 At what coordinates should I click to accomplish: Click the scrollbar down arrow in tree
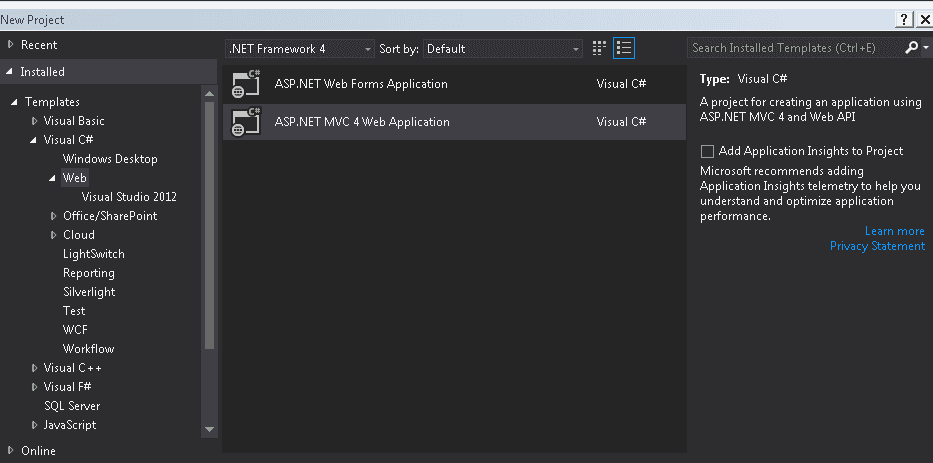point(209,429)
